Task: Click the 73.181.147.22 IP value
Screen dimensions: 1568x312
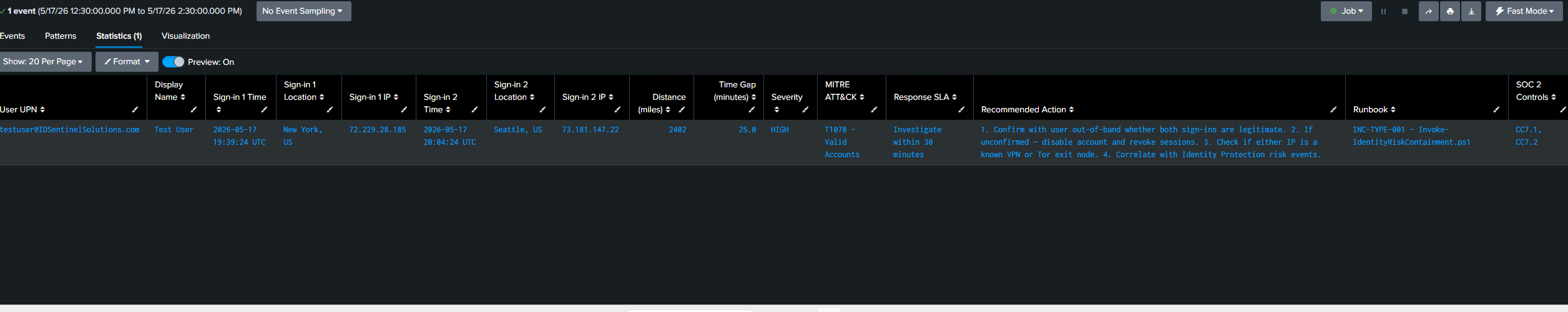Action: click(590, 130)
